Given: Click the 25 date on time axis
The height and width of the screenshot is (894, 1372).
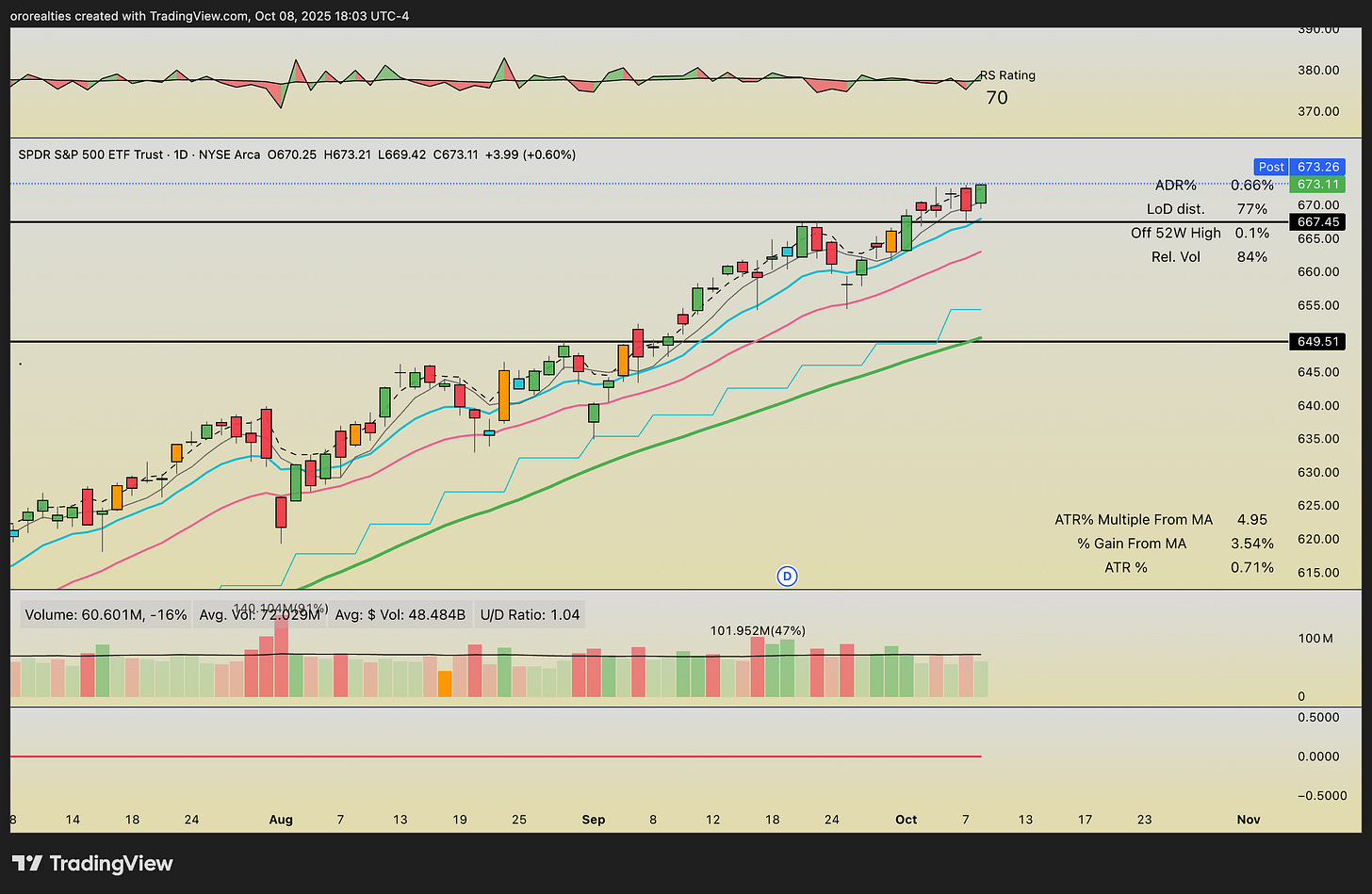Looking at the screenshot, I should coord(519,820).
